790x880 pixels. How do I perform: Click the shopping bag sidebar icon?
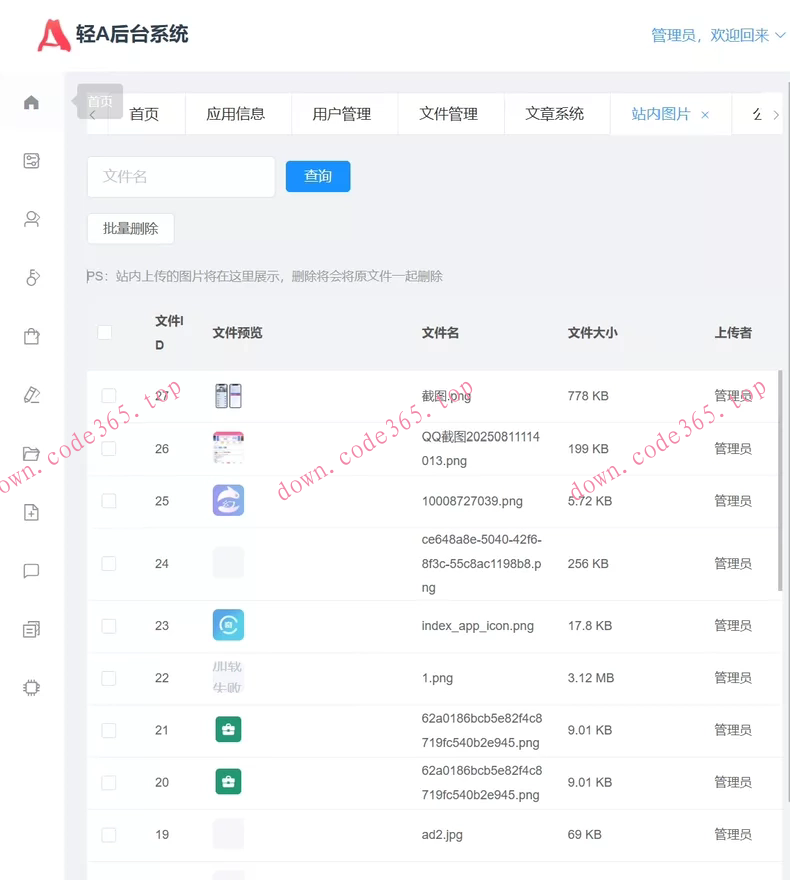pos(31,336)
